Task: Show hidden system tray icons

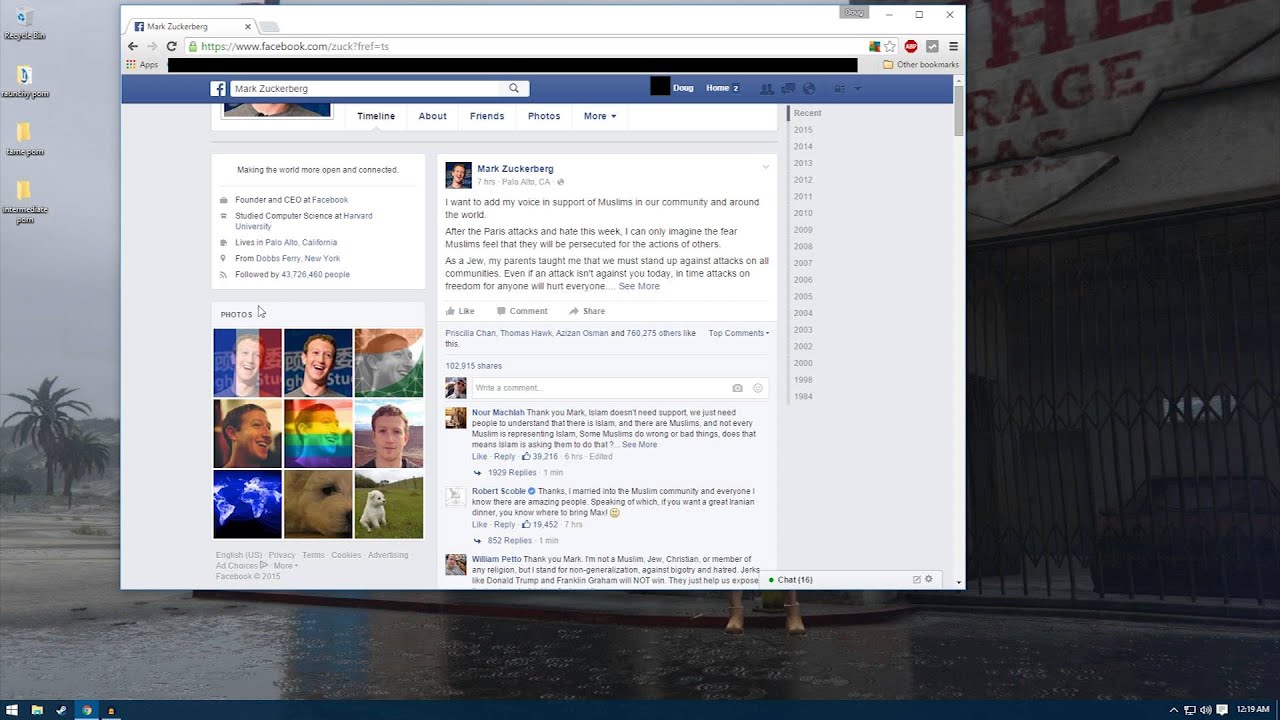Action: (1174, 710)
